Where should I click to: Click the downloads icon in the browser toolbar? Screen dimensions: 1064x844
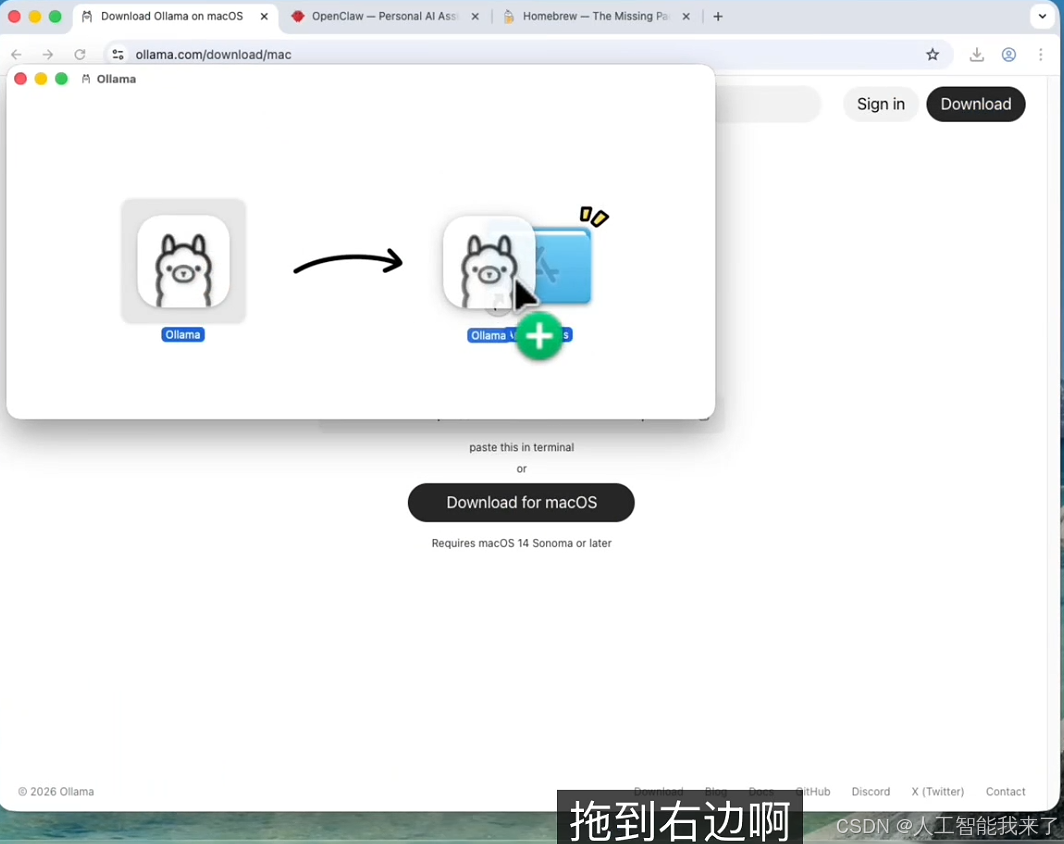click(x=977, y=55)
